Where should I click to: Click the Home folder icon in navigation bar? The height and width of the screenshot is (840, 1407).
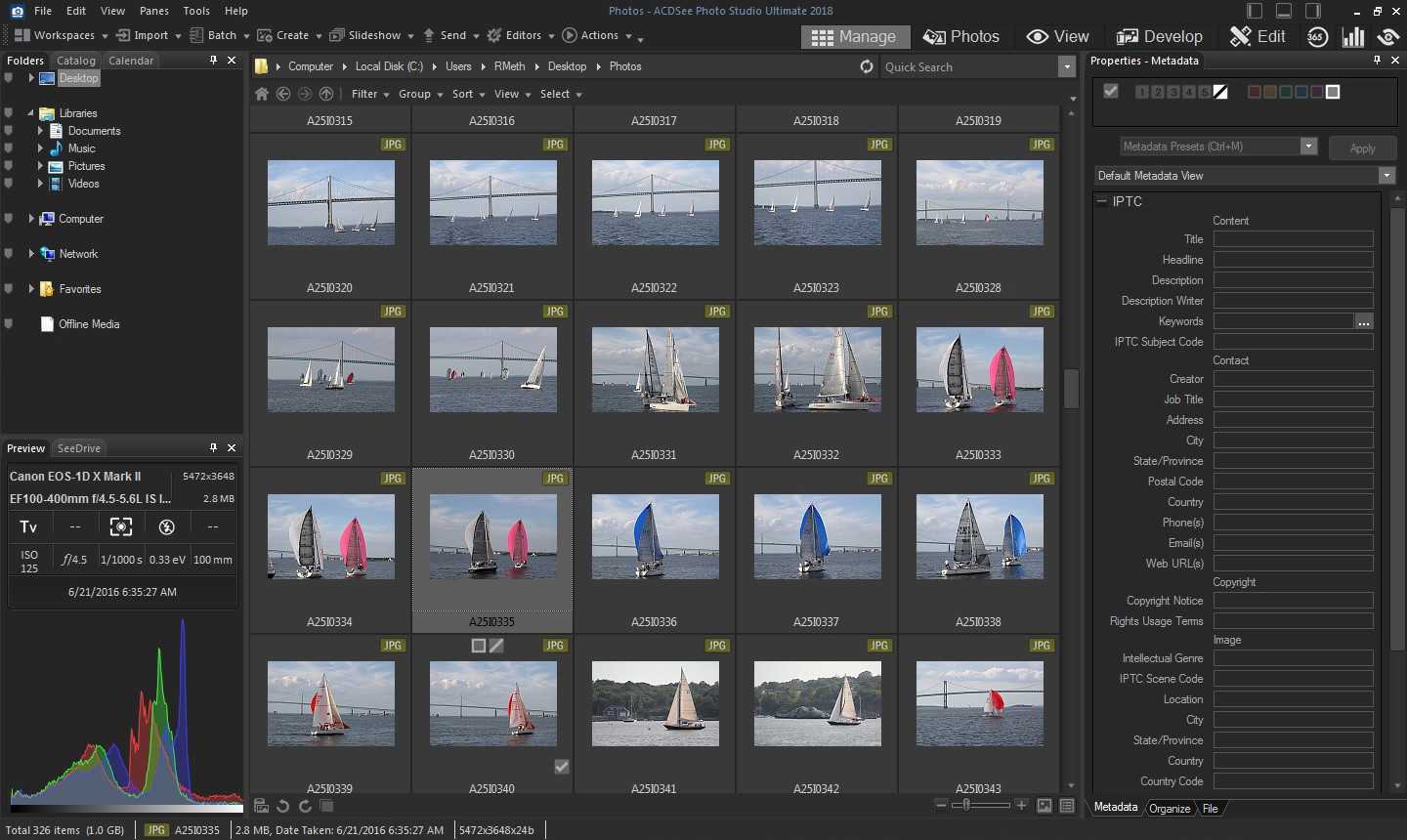262,94
